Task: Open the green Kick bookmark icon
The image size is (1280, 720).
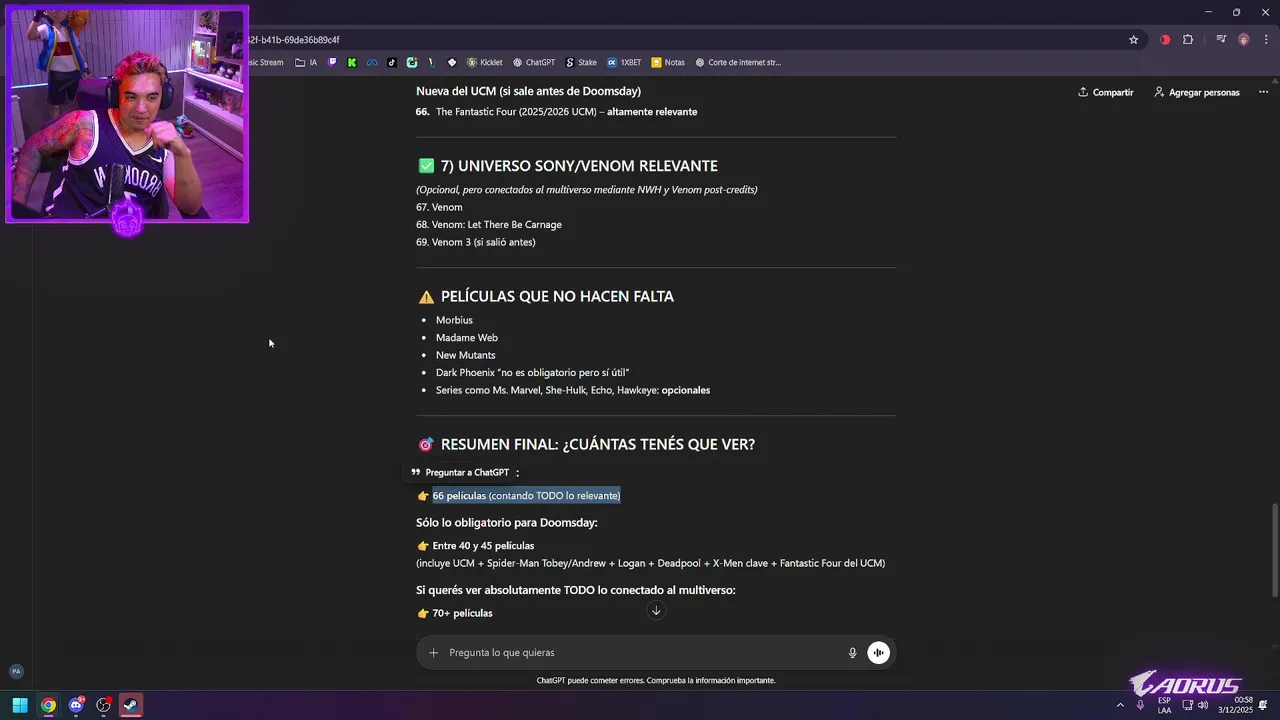Action: click(352, 62)
